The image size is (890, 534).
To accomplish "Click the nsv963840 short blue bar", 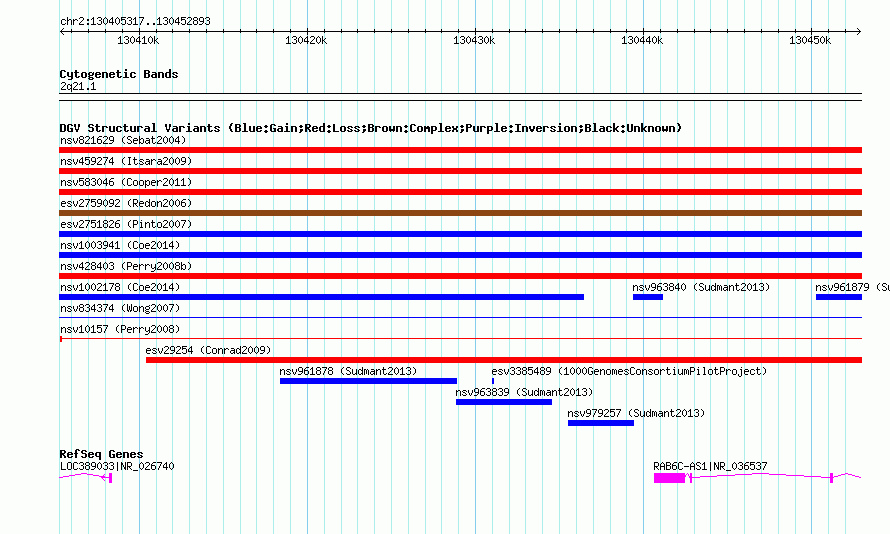I will point(648,297).
